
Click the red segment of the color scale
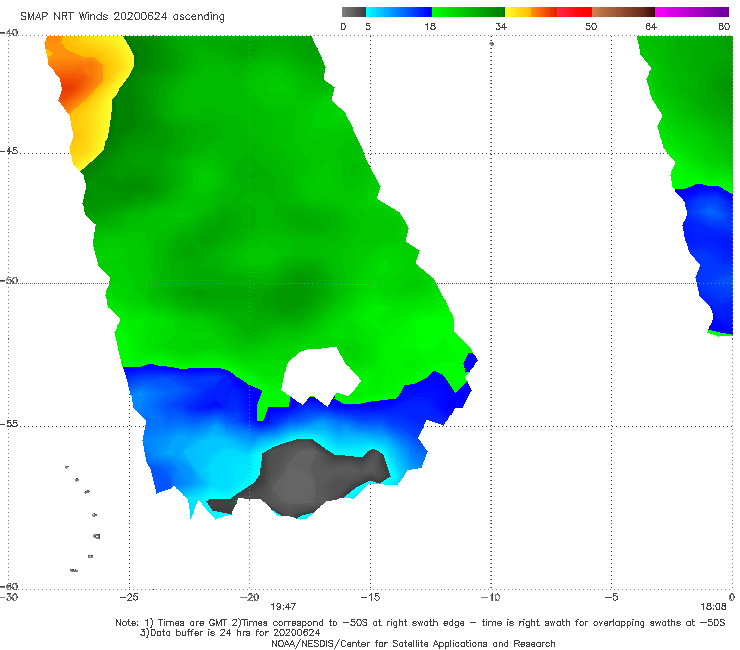[x=574, y=12]
